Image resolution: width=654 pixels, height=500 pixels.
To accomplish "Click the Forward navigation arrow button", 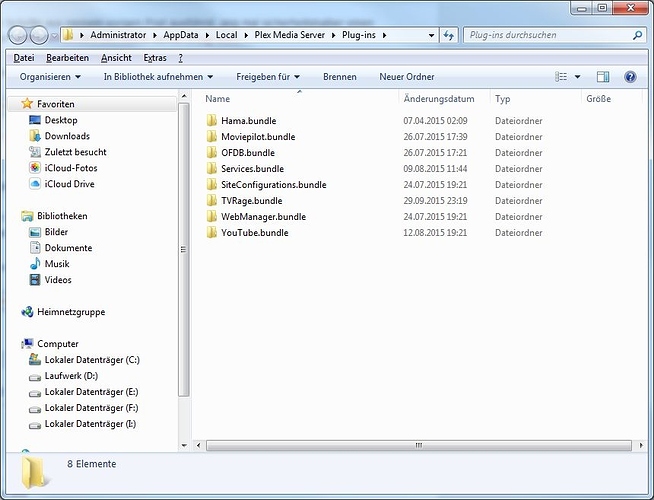I will pos(39,35).
